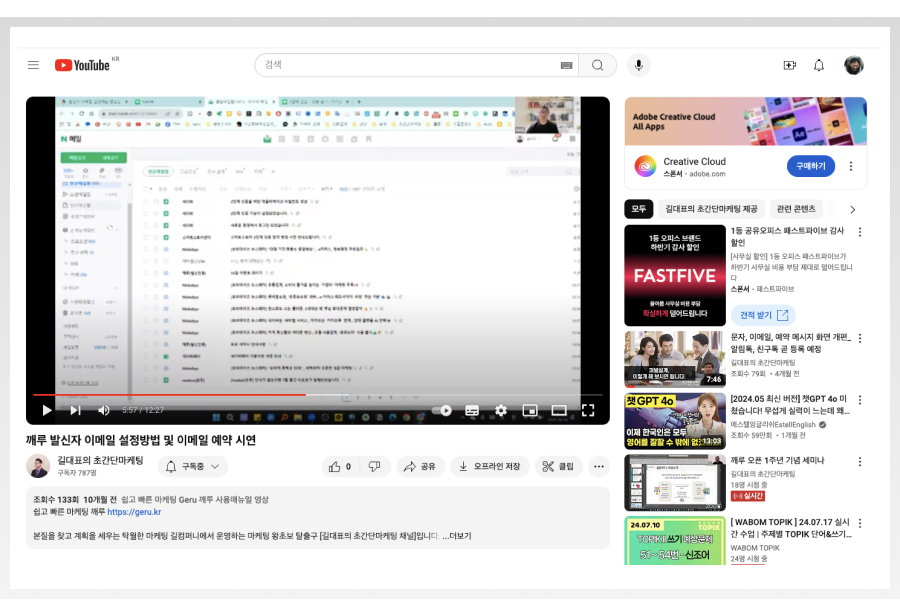Screen dimensions: 900x608
Task: Switch to miniplayer mode
Action: (x=530, y=410)
